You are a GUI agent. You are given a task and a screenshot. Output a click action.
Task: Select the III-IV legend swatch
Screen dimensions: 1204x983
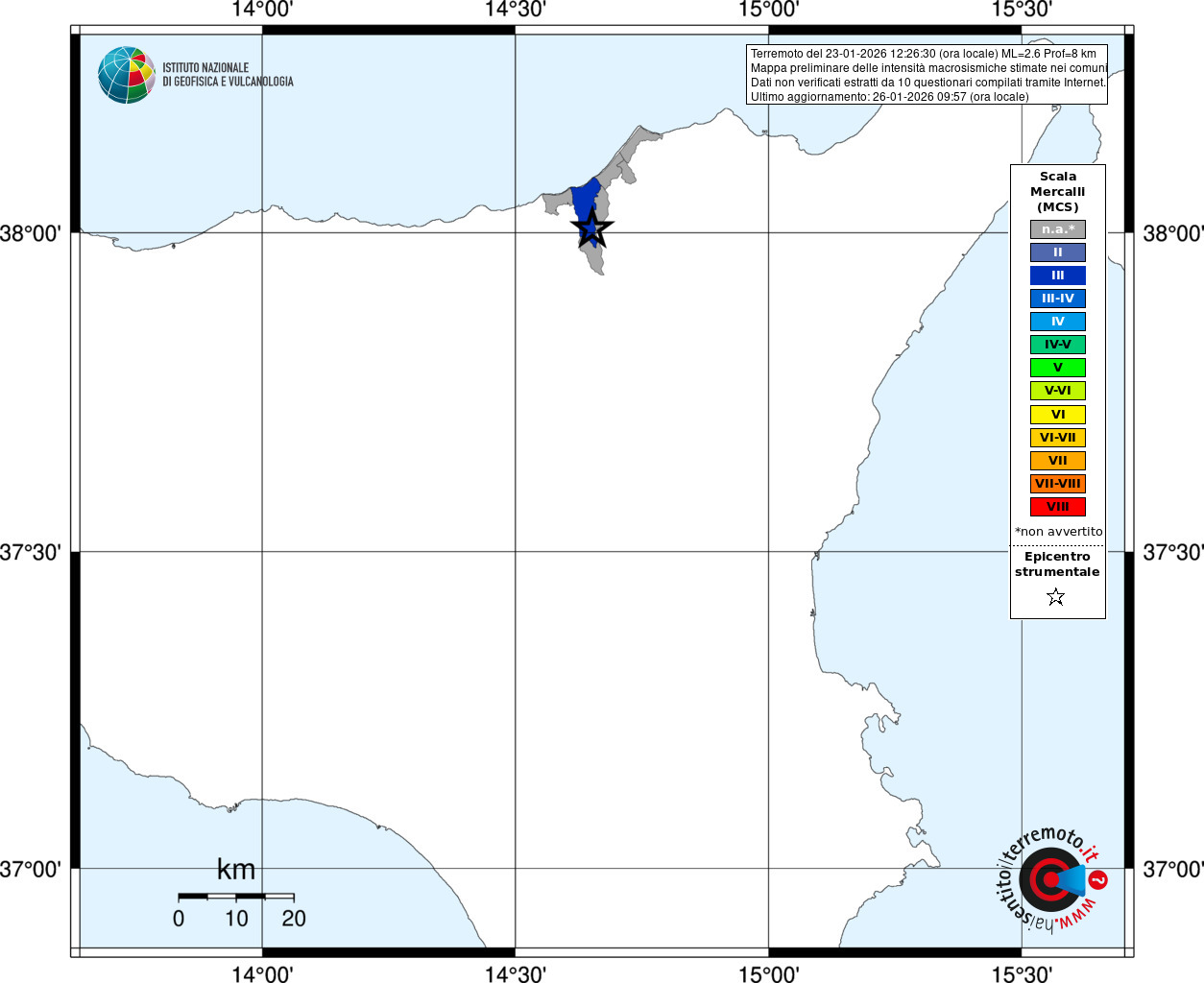tap(1058, 299)
